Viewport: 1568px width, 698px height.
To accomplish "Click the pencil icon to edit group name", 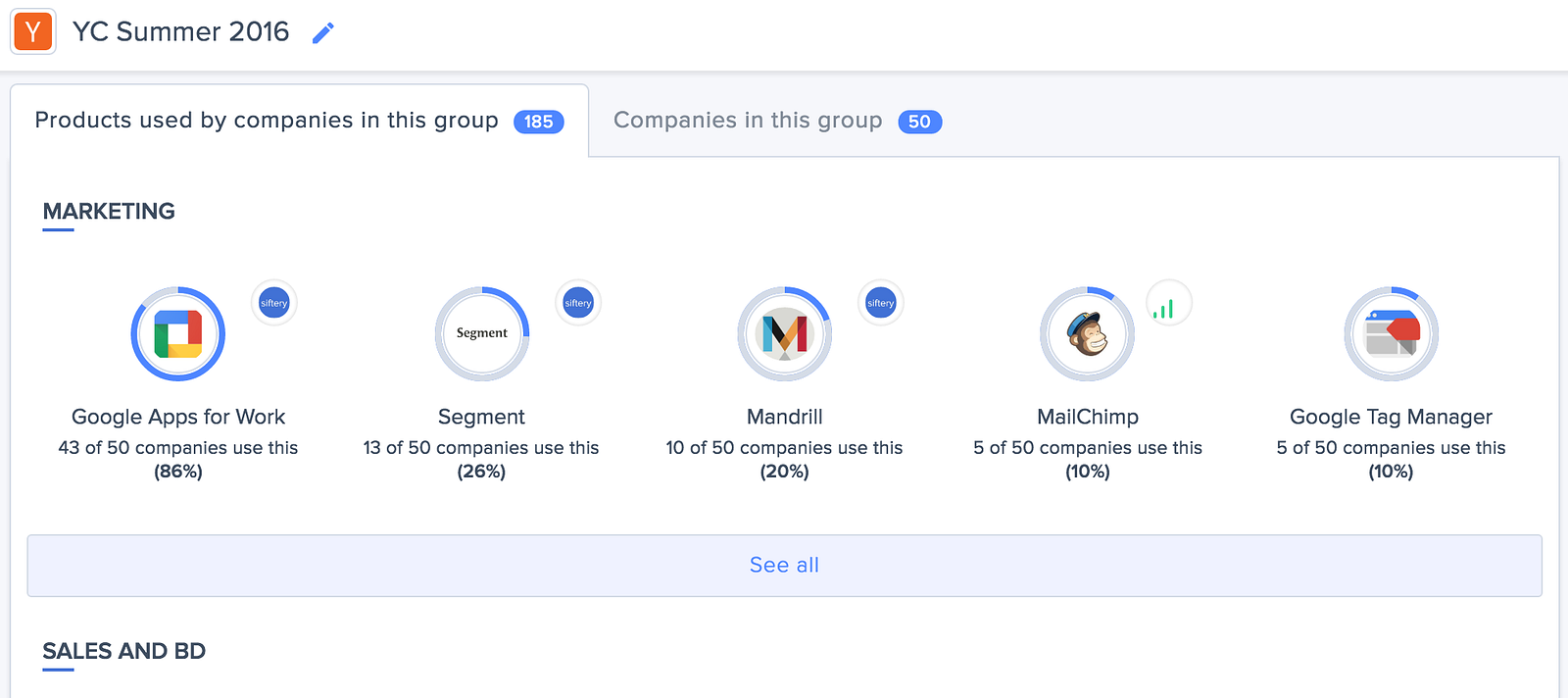I will click(322, 33).
